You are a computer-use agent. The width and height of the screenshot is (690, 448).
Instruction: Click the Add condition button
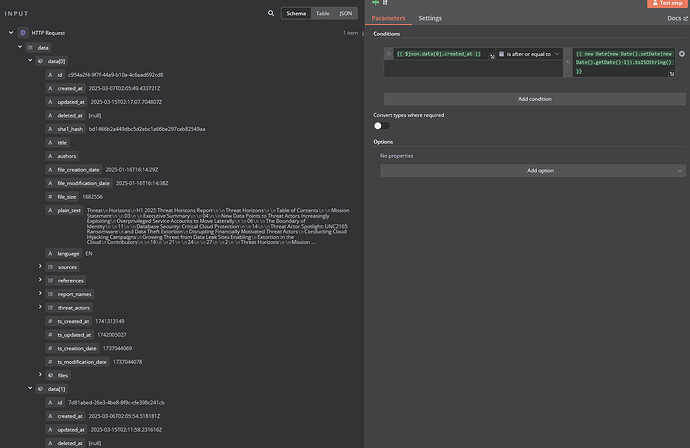point(535,99)
